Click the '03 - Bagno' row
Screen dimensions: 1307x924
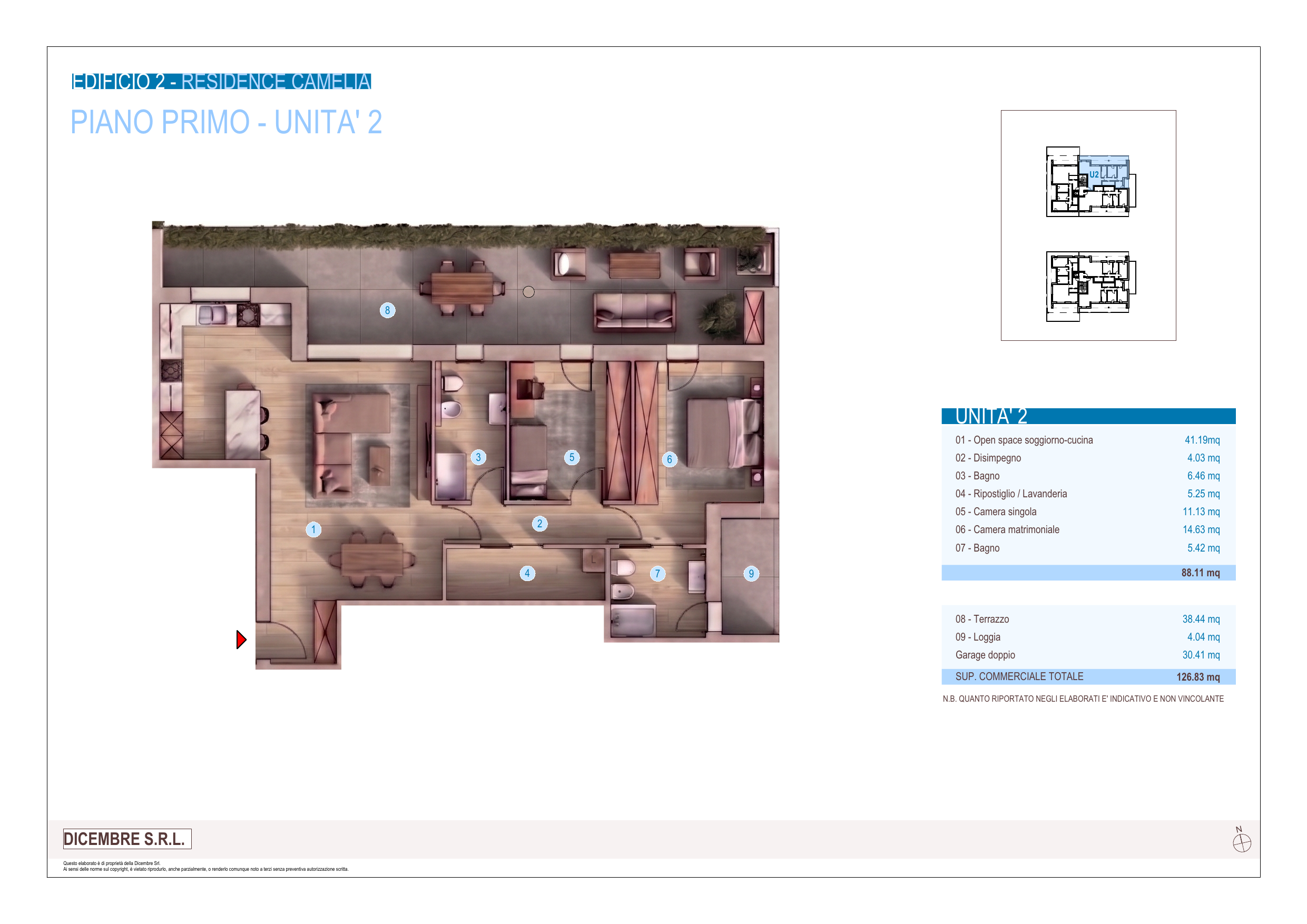point(1088,476)
